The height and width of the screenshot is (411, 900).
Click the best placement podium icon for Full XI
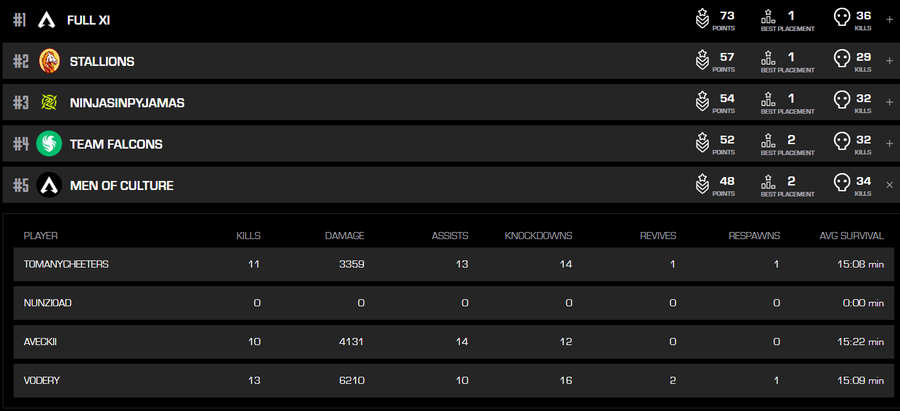pos(768,17)
